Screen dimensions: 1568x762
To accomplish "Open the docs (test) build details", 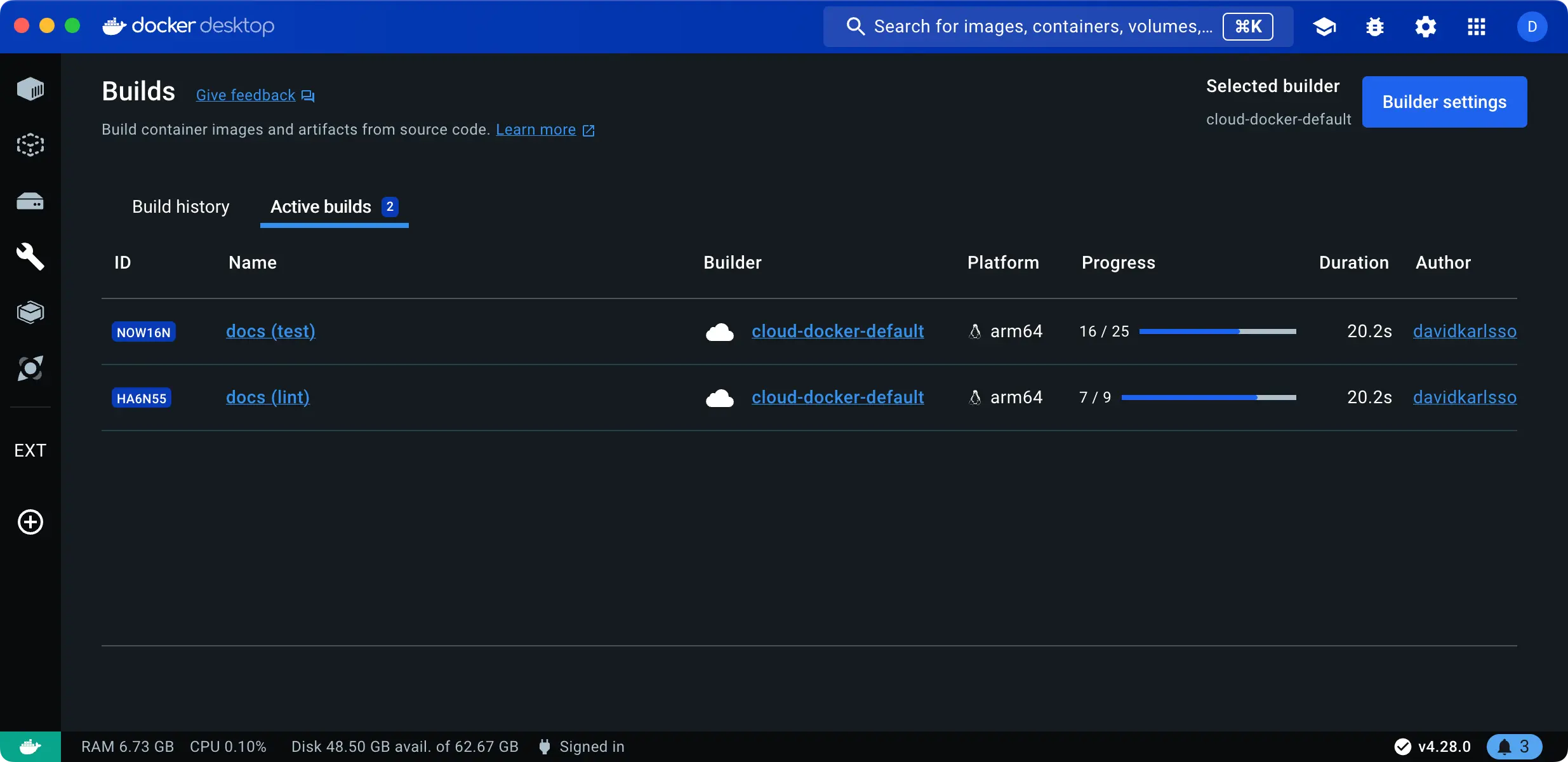I will pos(271,331).
